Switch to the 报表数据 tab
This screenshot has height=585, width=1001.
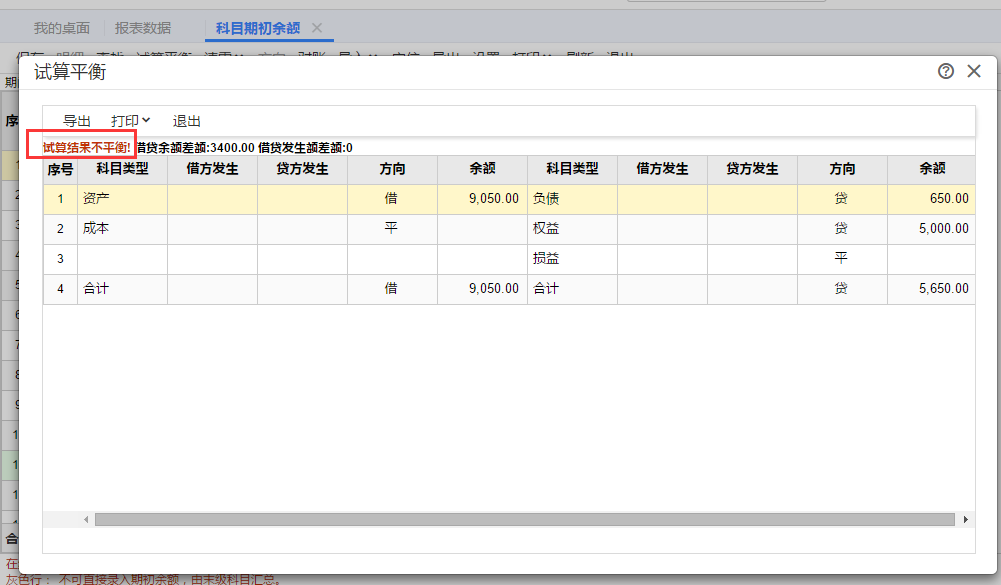[x=143, y=28]
